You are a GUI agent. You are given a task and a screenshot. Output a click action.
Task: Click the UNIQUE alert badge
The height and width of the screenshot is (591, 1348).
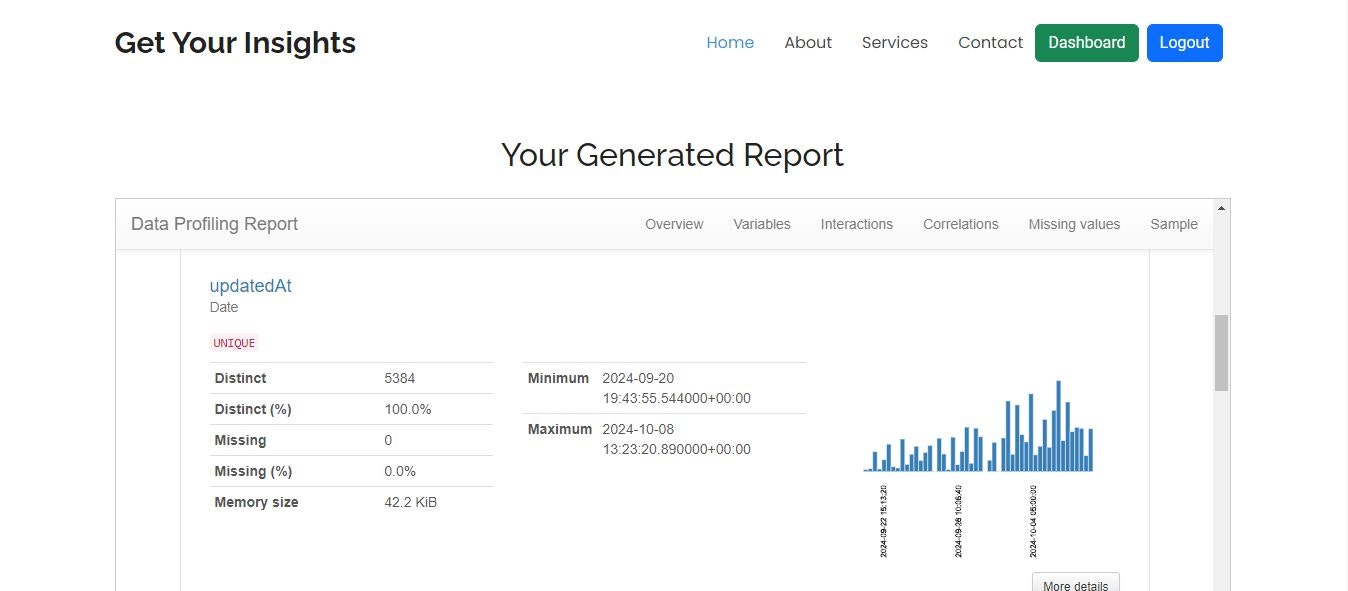(235, 343)
